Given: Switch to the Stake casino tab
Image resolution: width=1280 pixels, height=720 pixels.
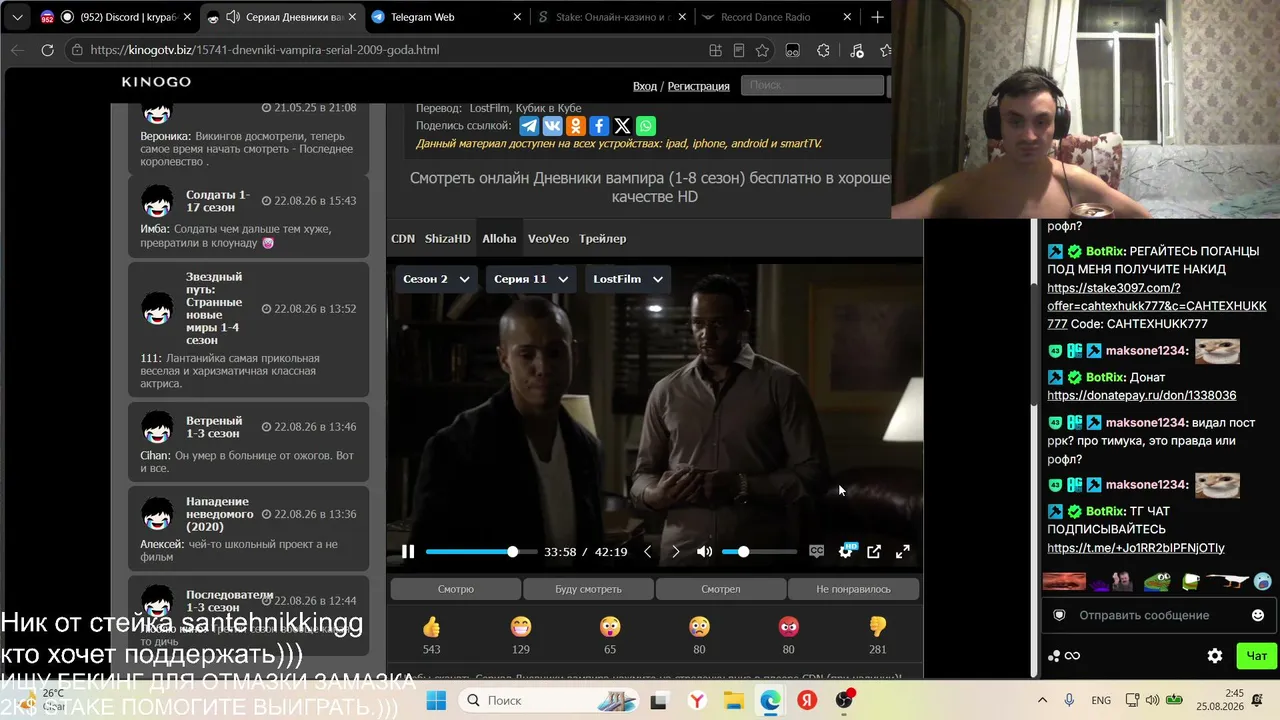Looking at the screenshot, I should [611, 17].
